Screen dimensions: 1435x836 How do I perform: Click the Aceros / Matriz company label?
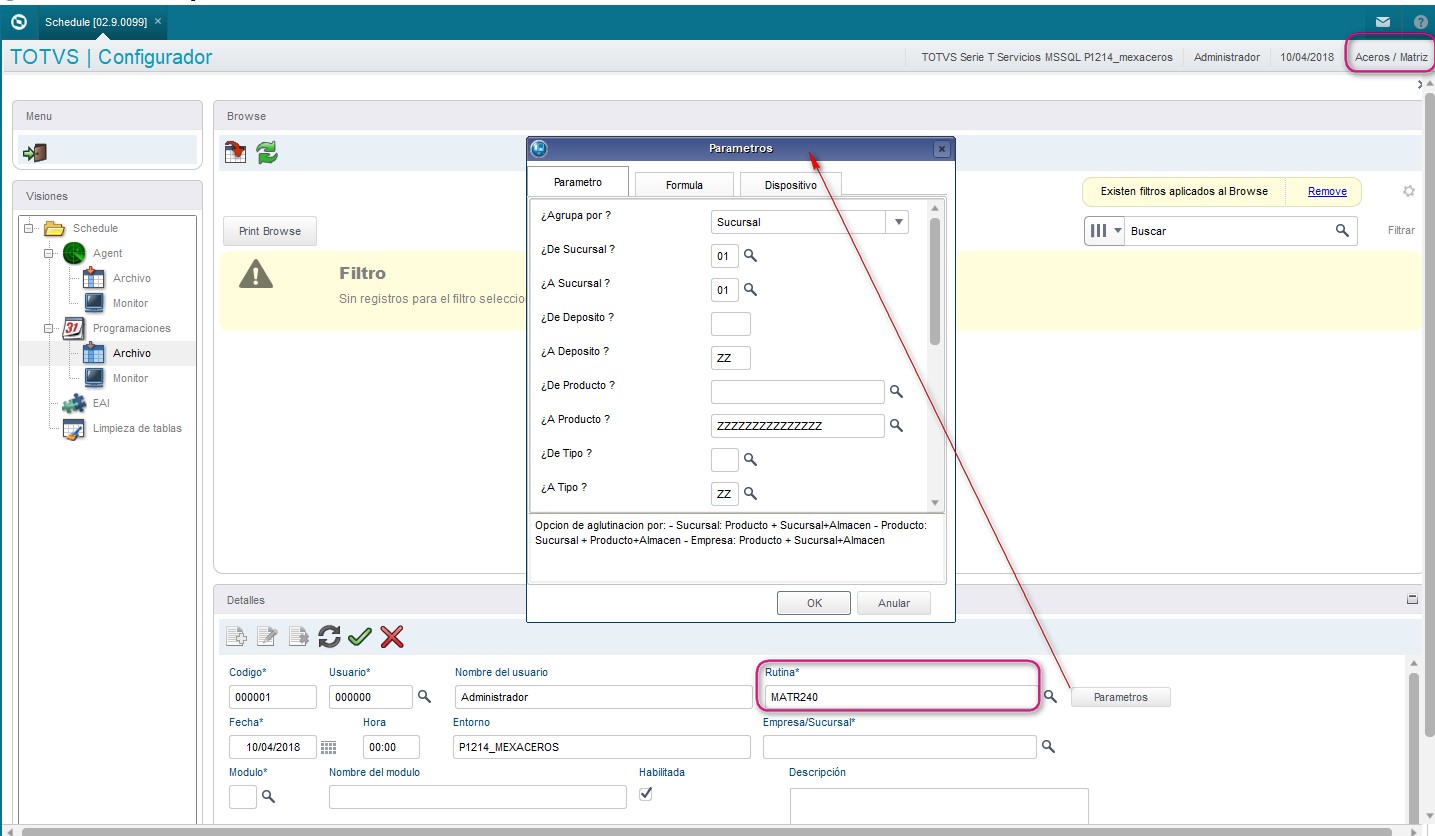1391,57
